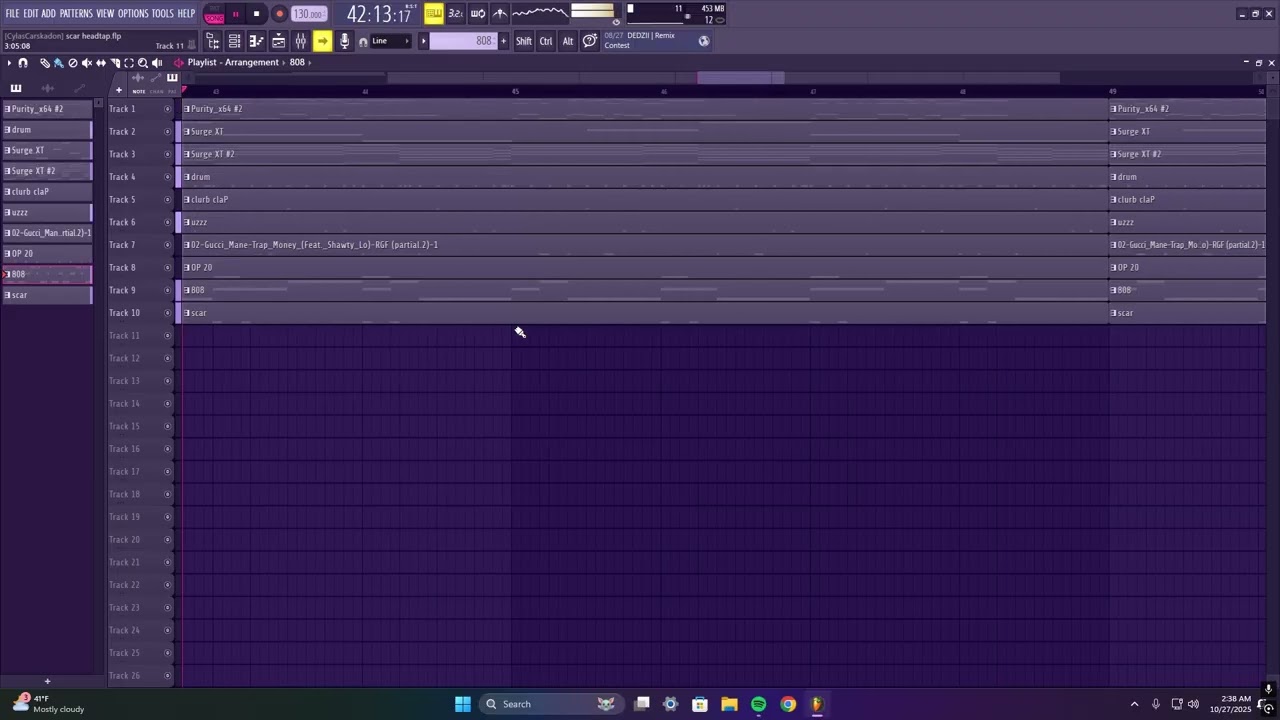Open the TOOLS menu
The height and width of the screenshot is (720, 1280).
pyautogui.click(x=162, y=14)
